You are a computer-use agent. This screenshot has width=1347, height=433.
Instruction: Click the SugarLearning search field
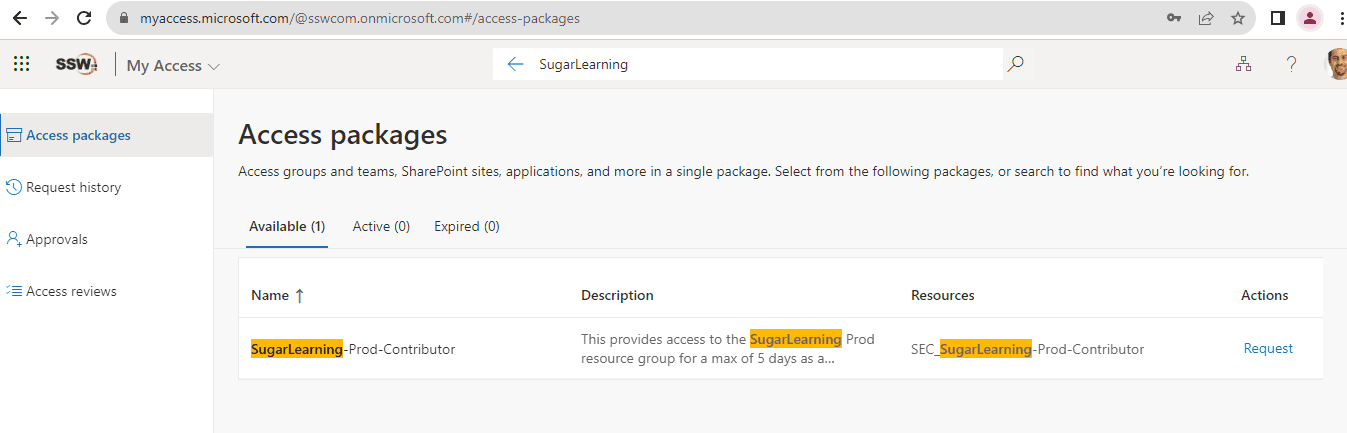click(x=760, y=64)
